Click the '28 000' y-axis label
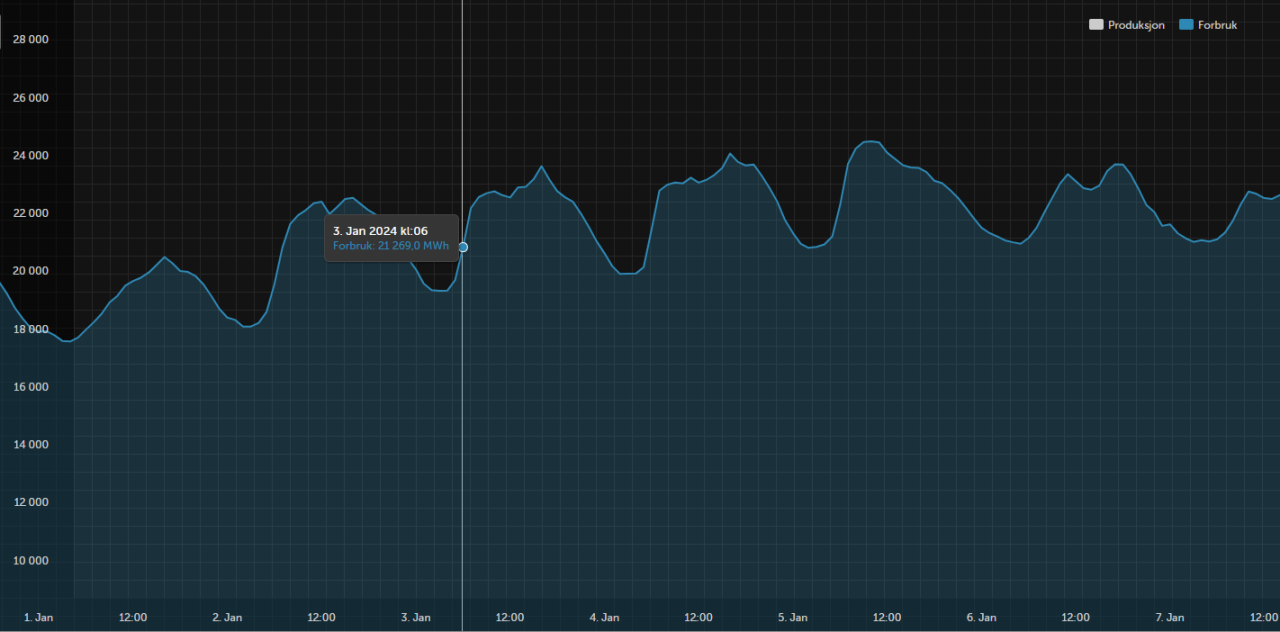1280x632 pixels. pyautogui.click(x=31, y=40)
